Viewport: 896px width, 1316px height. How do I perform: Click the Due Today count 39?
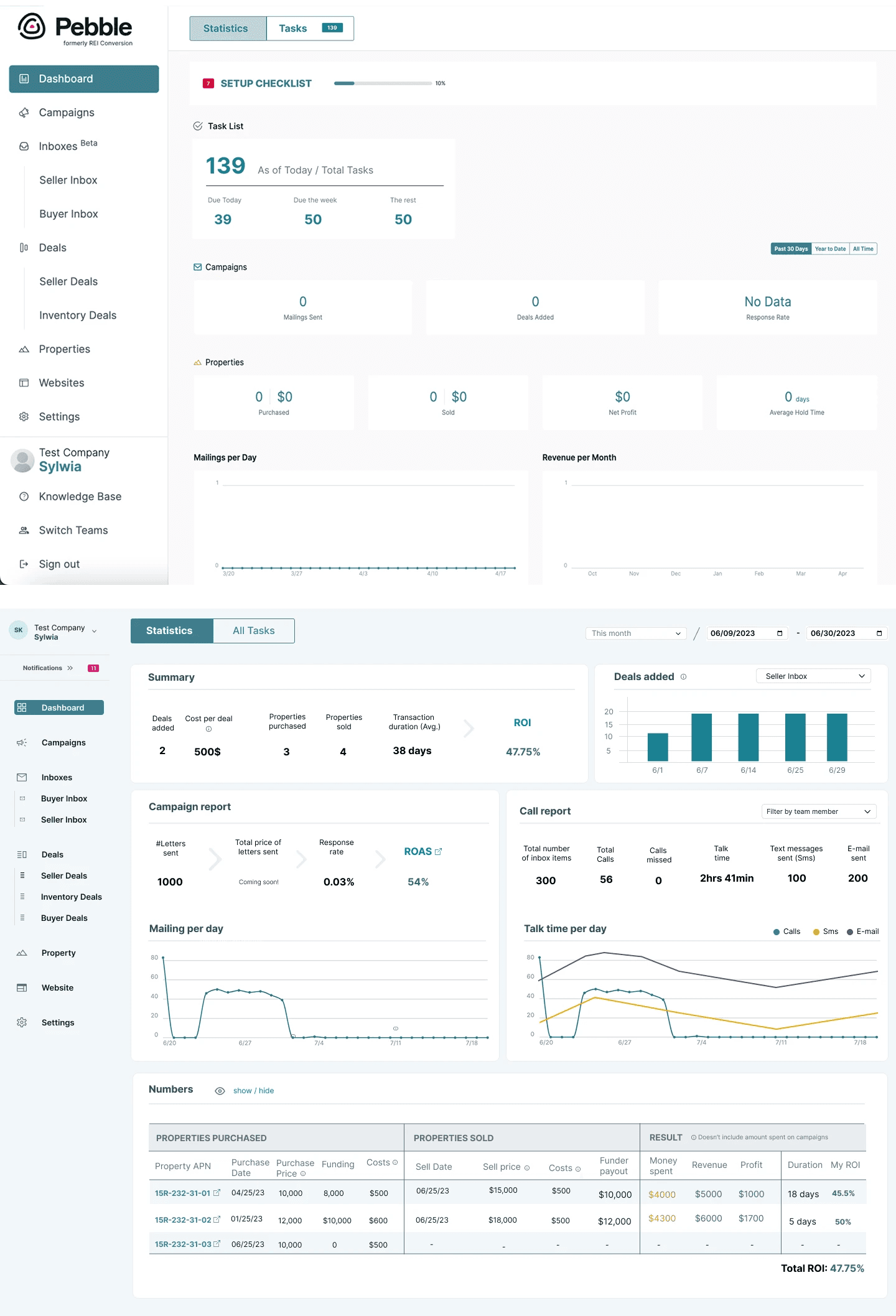tap(223, 220)
